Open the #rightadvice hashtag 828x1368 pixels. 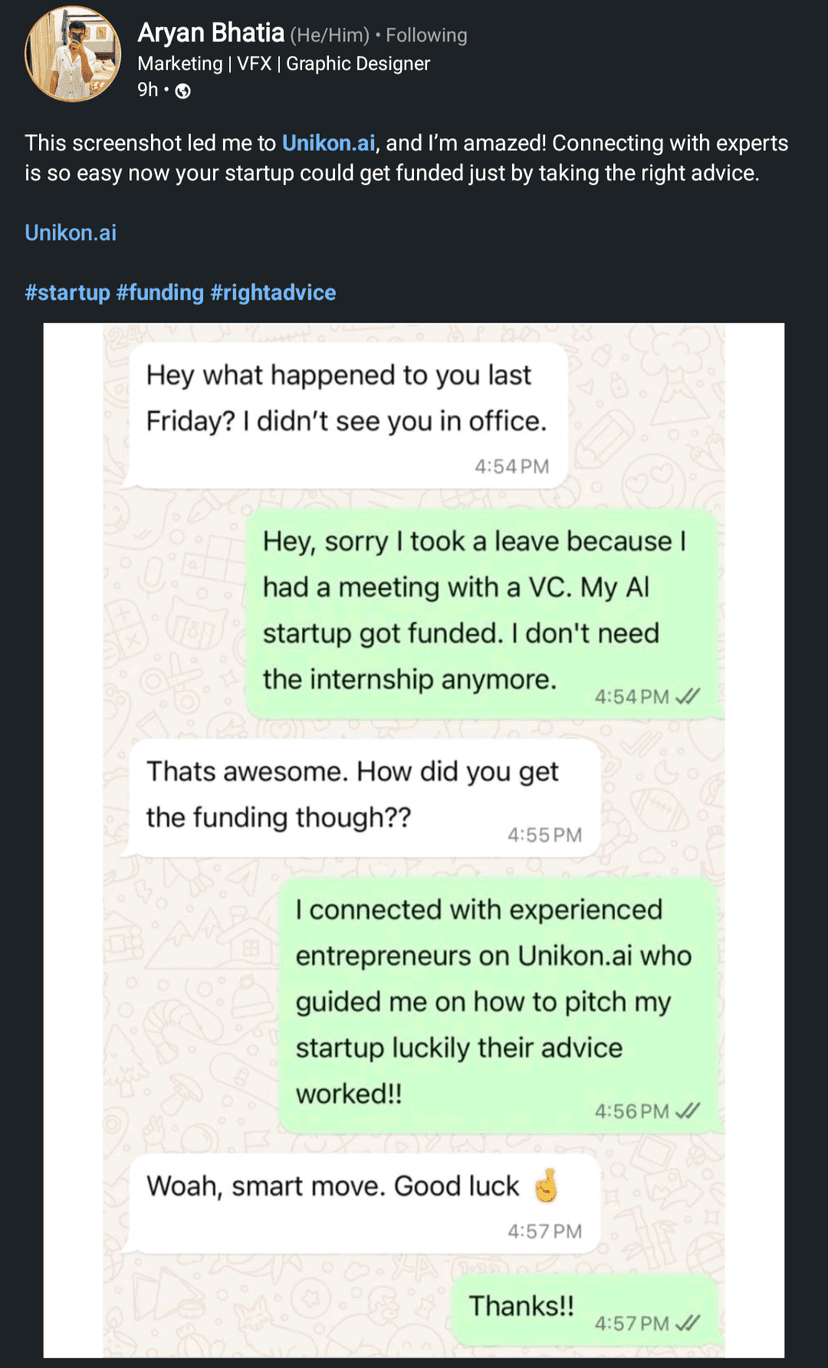click(273, 292)
